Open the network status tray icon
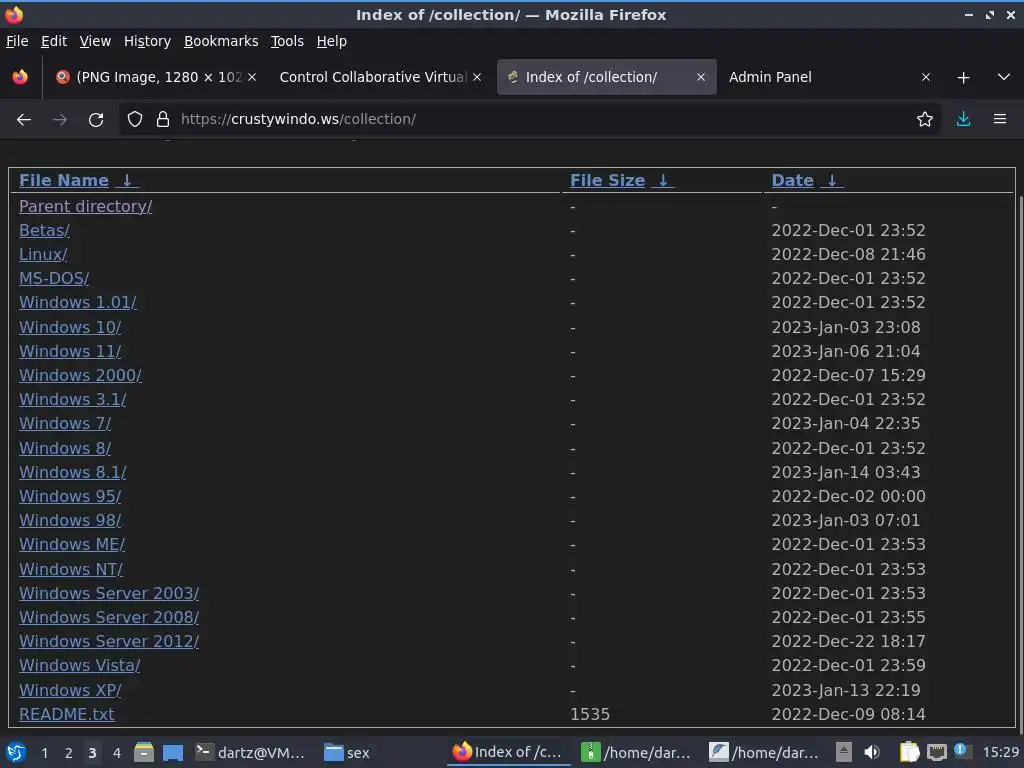The width and height of the screenshot is (1024, 768). pos(936,752)
